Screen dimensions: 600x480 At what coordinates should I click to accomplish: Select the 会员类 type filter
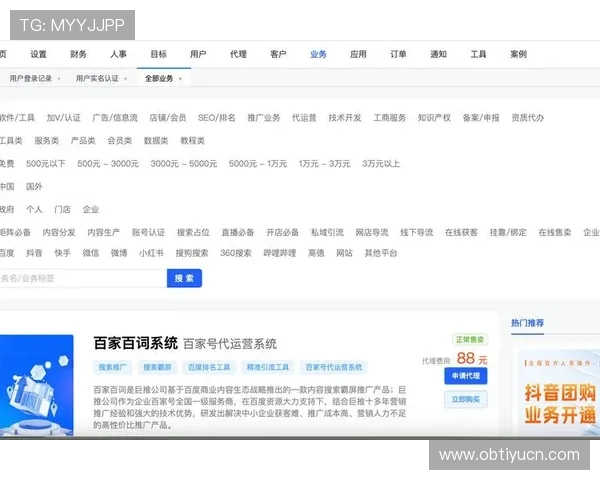(x=119, y=141)
